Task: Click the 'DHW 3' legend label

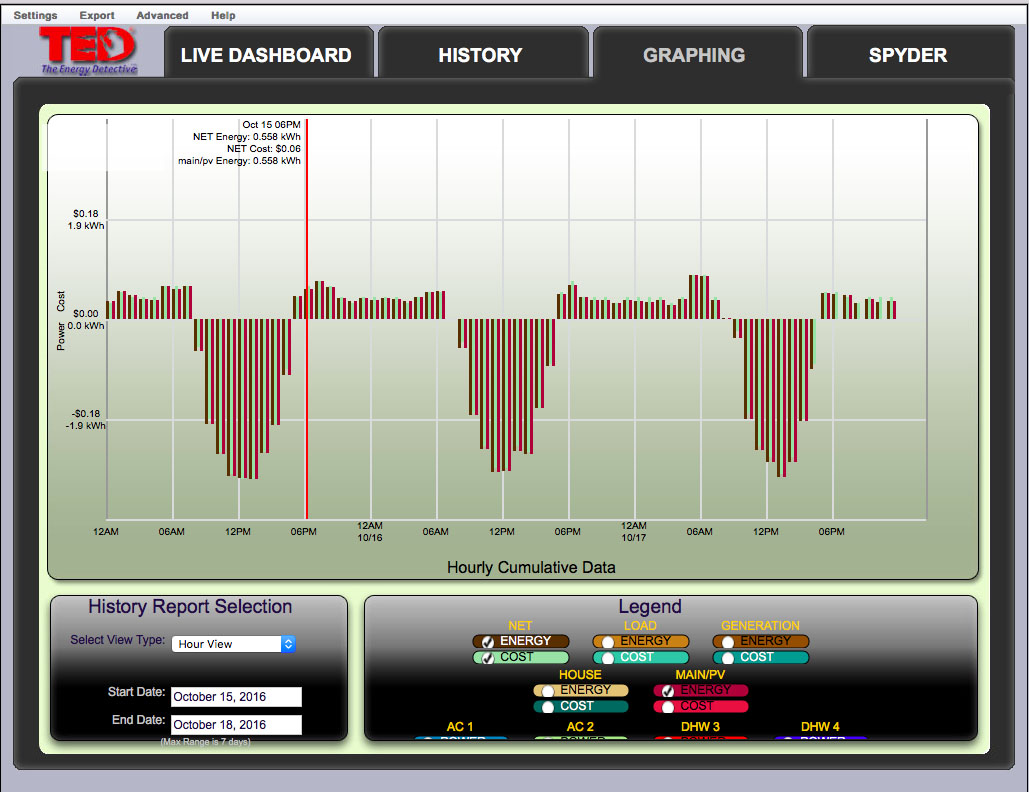Action: tap(700, 726)
